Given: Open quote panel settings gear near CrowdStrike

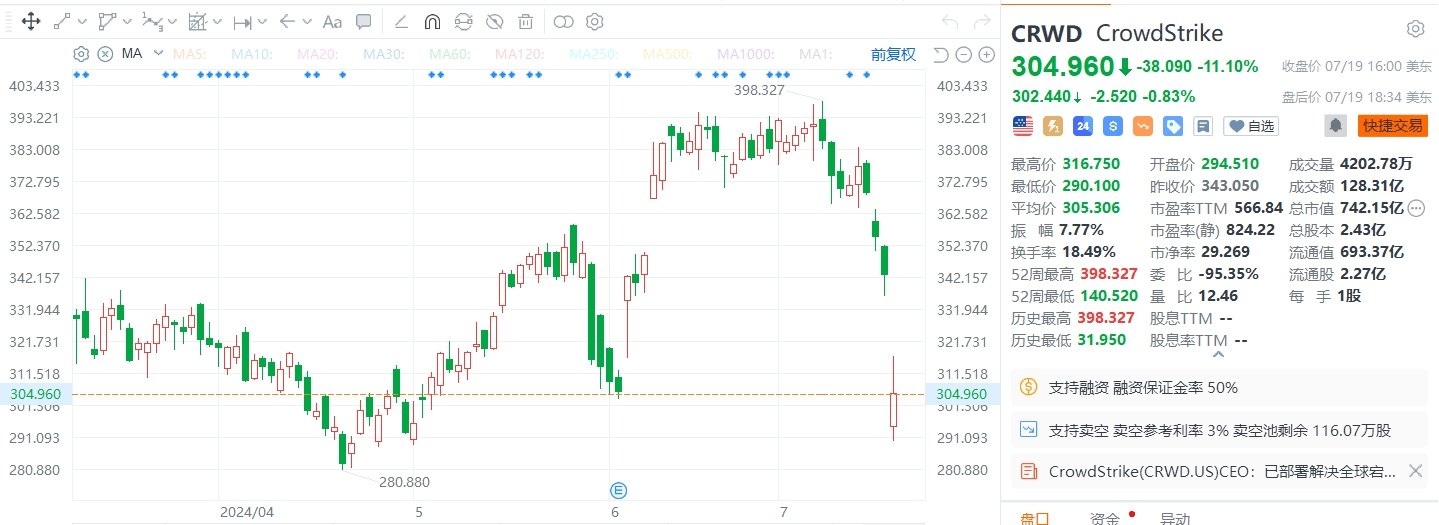Looking at the screenshot, I should (1415, 29).
